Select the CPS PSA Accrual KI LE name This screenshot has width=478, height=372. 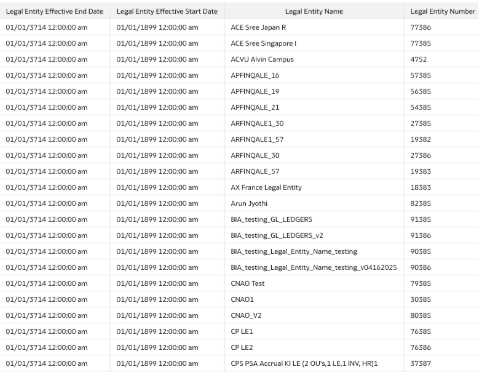[304, 363]
